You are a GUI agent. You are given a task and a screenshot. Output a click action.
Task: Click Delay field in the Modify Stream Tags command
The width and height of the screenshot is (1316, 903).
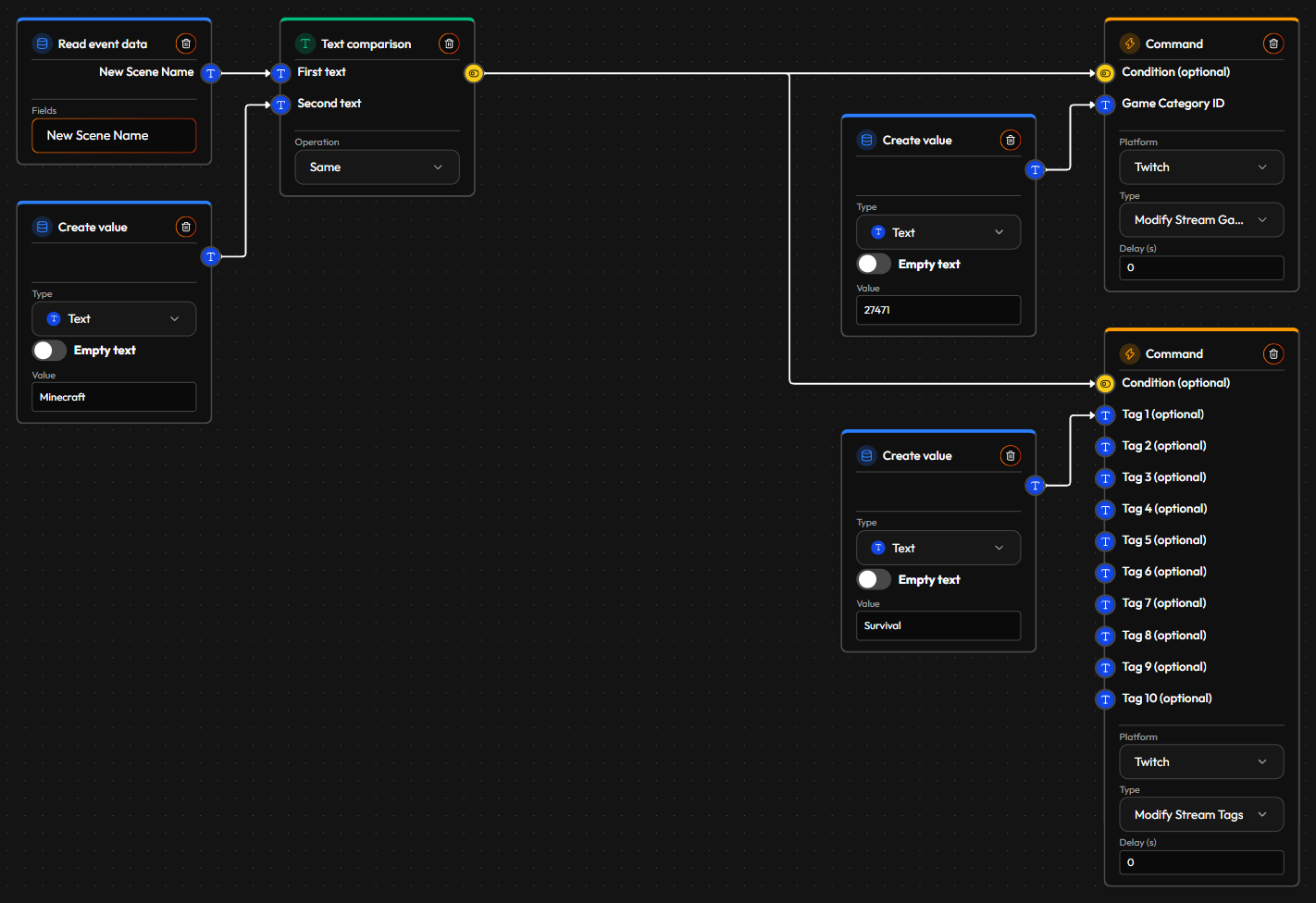tap(1201, 862)
